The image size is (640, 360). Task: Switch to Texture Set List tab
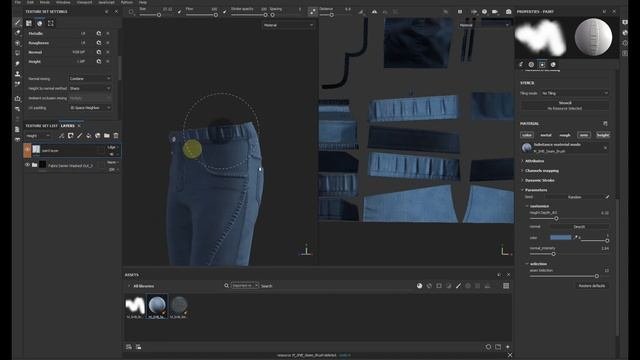pyautogui.click(x=41, y=126)
